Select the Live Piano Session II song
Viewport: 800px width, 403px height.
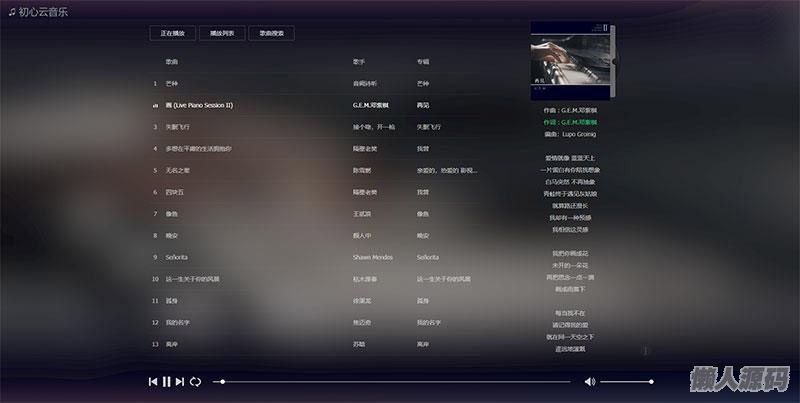199,106
